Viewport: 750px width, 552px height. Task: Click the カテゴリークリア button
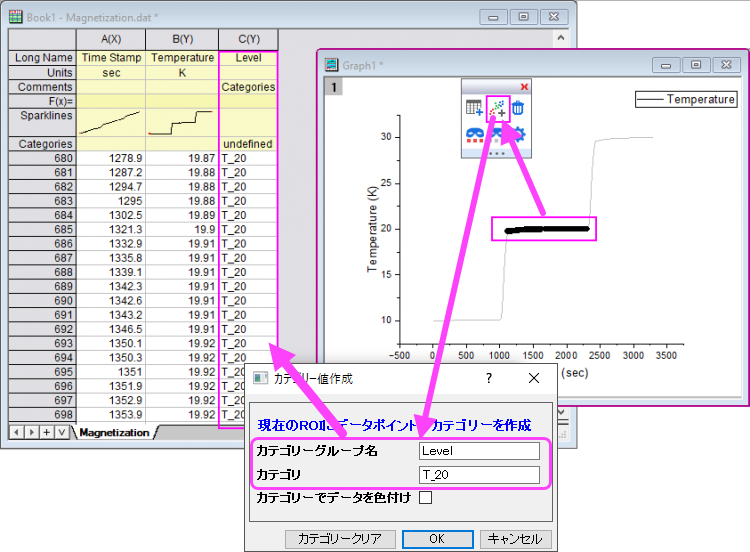pyautogui.click(x=340, y=539)
